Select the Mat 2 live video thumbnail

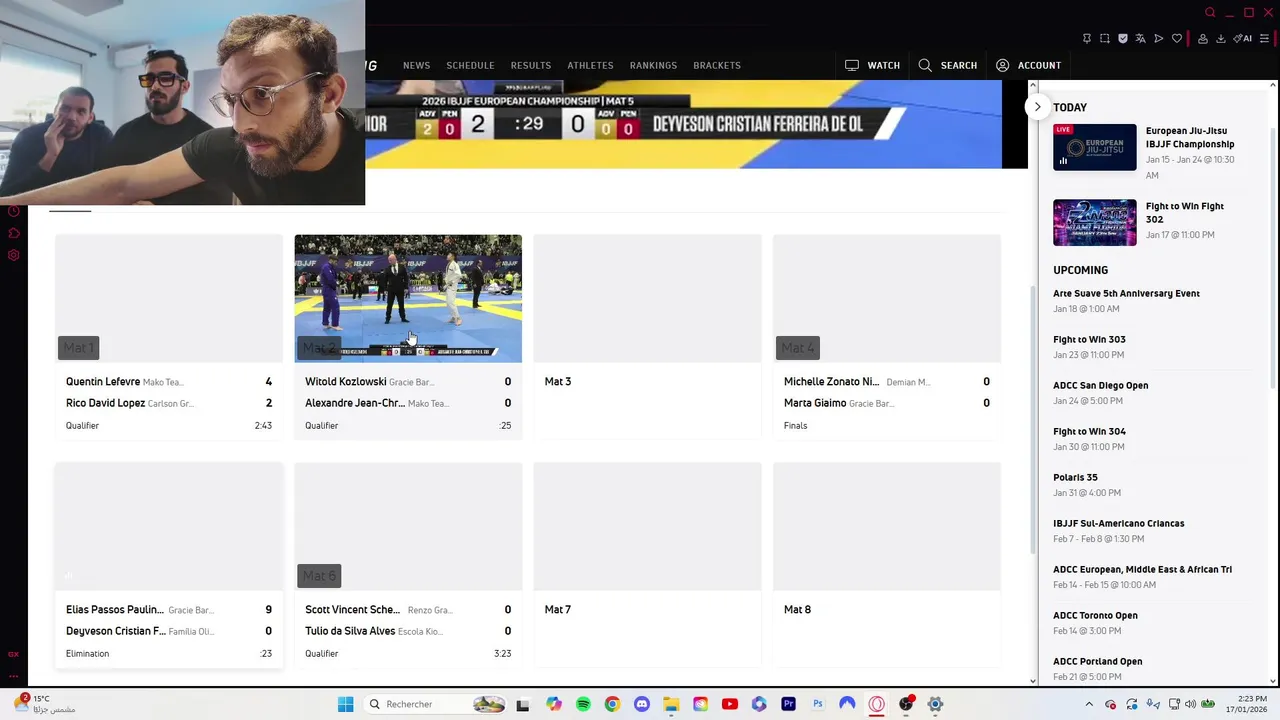click(x=408, y=298)
